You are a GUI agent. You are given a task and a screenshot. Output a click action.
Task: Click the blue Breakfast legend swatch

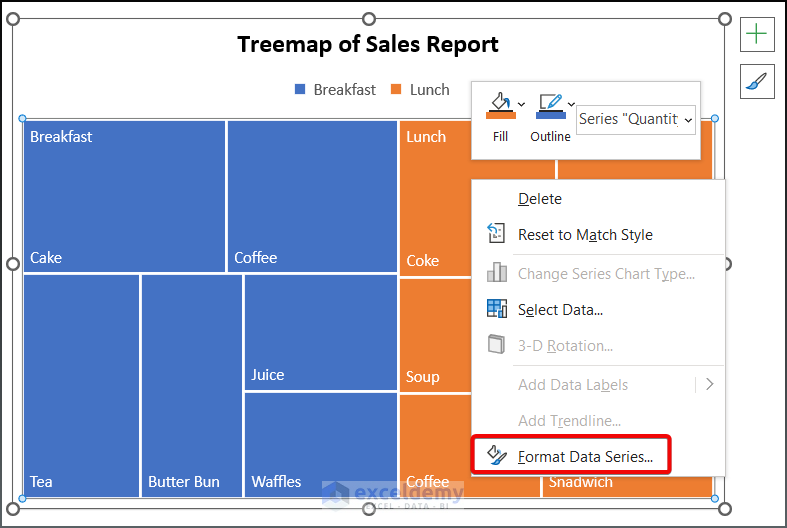click(300, 90)
